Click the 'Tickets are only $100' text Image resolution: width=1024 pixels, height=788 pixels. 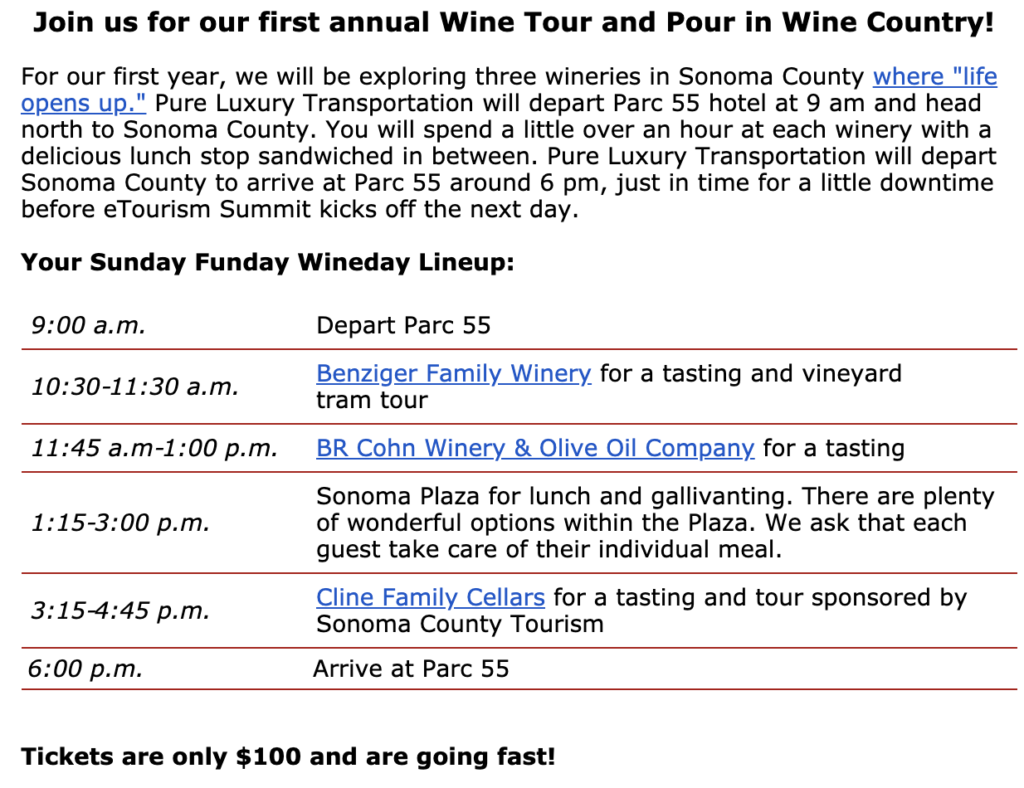point(288,757)
